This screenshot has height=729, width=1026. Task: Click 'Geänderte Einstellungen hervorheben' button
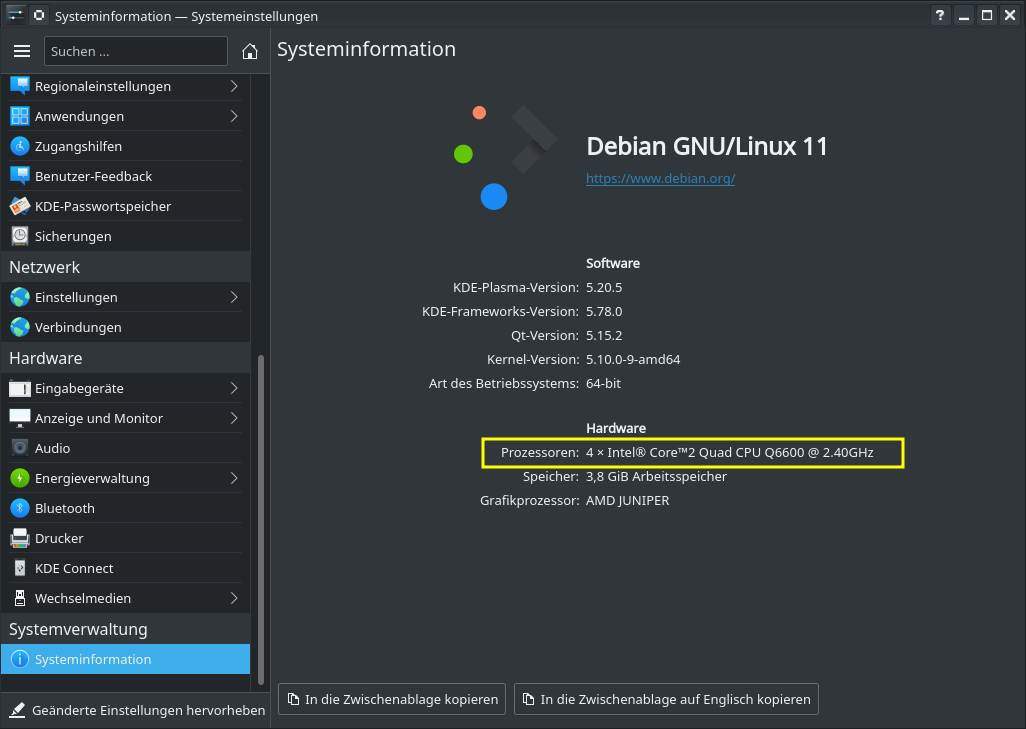(136, 710)
